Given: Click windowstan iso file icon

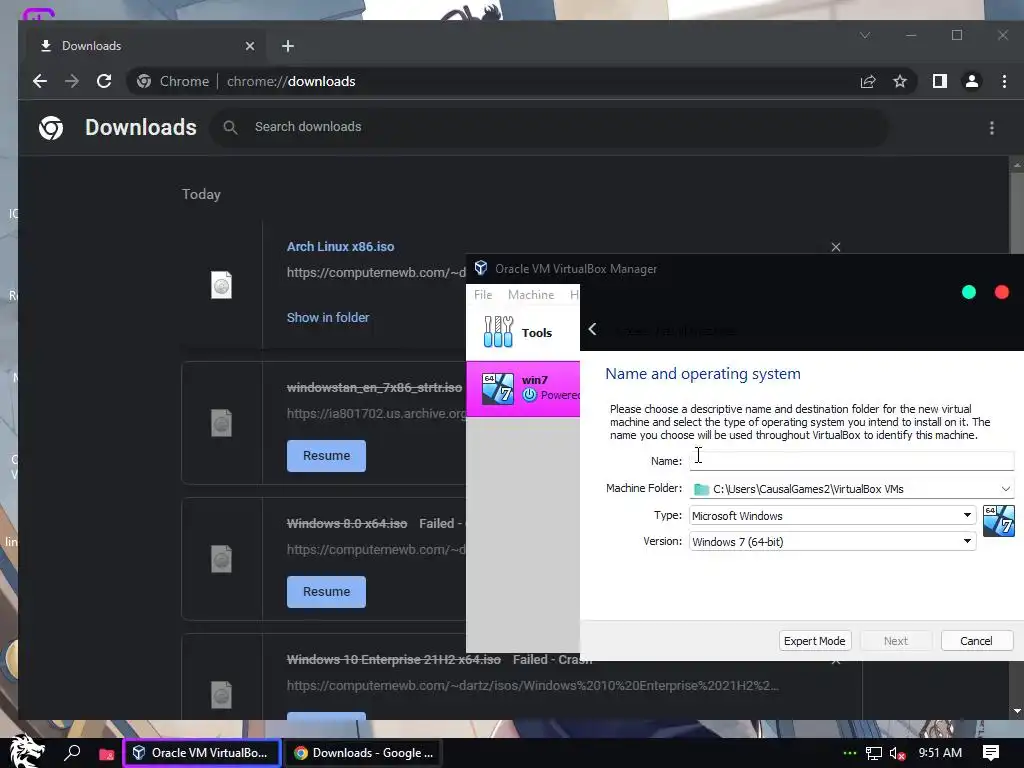Looking at the screenshot, I should point(221,423).
